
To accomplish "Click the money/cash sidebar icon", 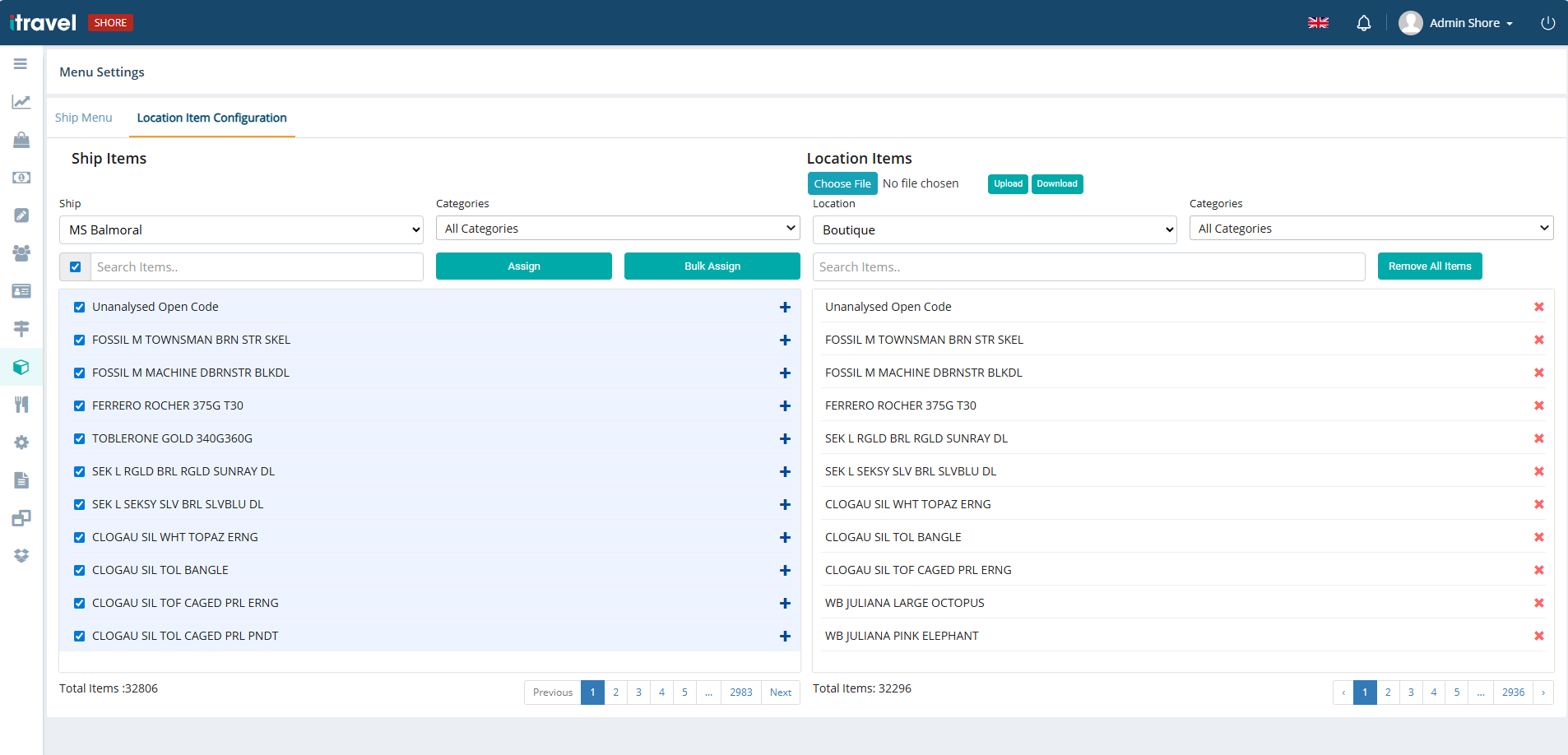I will coord(21,178).
